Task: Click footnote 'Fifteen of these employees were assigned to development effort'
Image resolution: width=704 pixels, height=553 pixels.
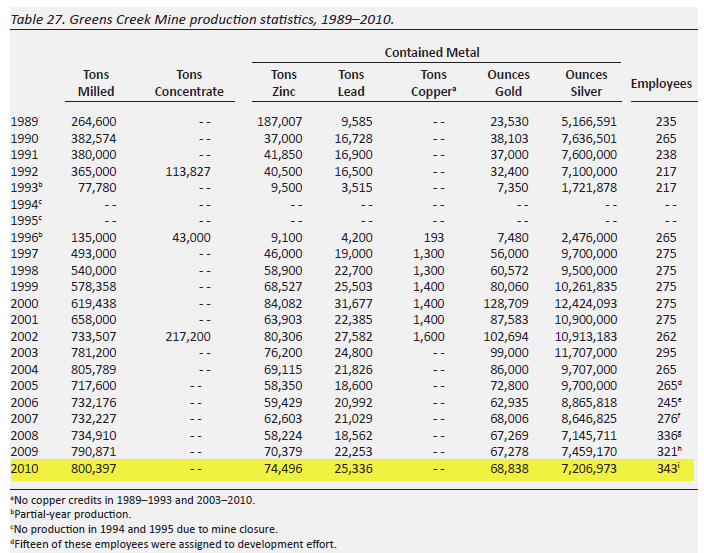Action: pos(173,544)
